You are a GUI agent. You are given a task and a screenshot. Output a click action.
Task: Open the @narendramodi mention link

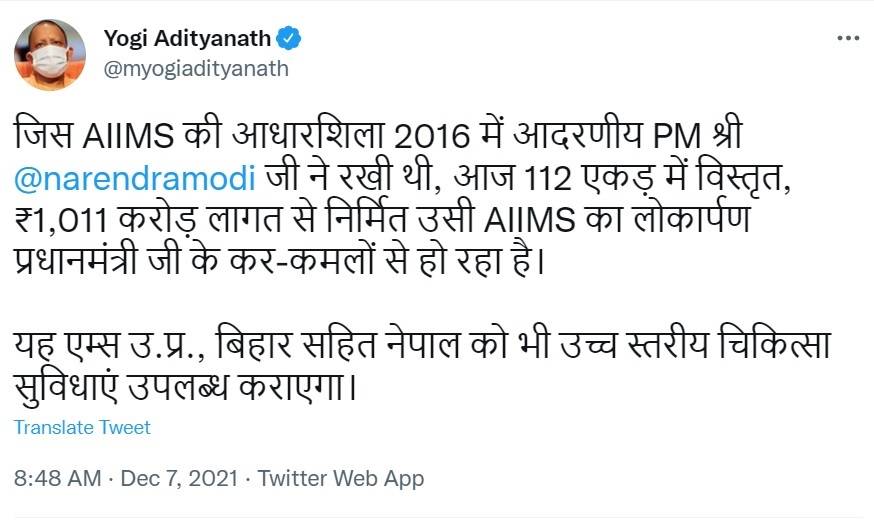[136, 178]
